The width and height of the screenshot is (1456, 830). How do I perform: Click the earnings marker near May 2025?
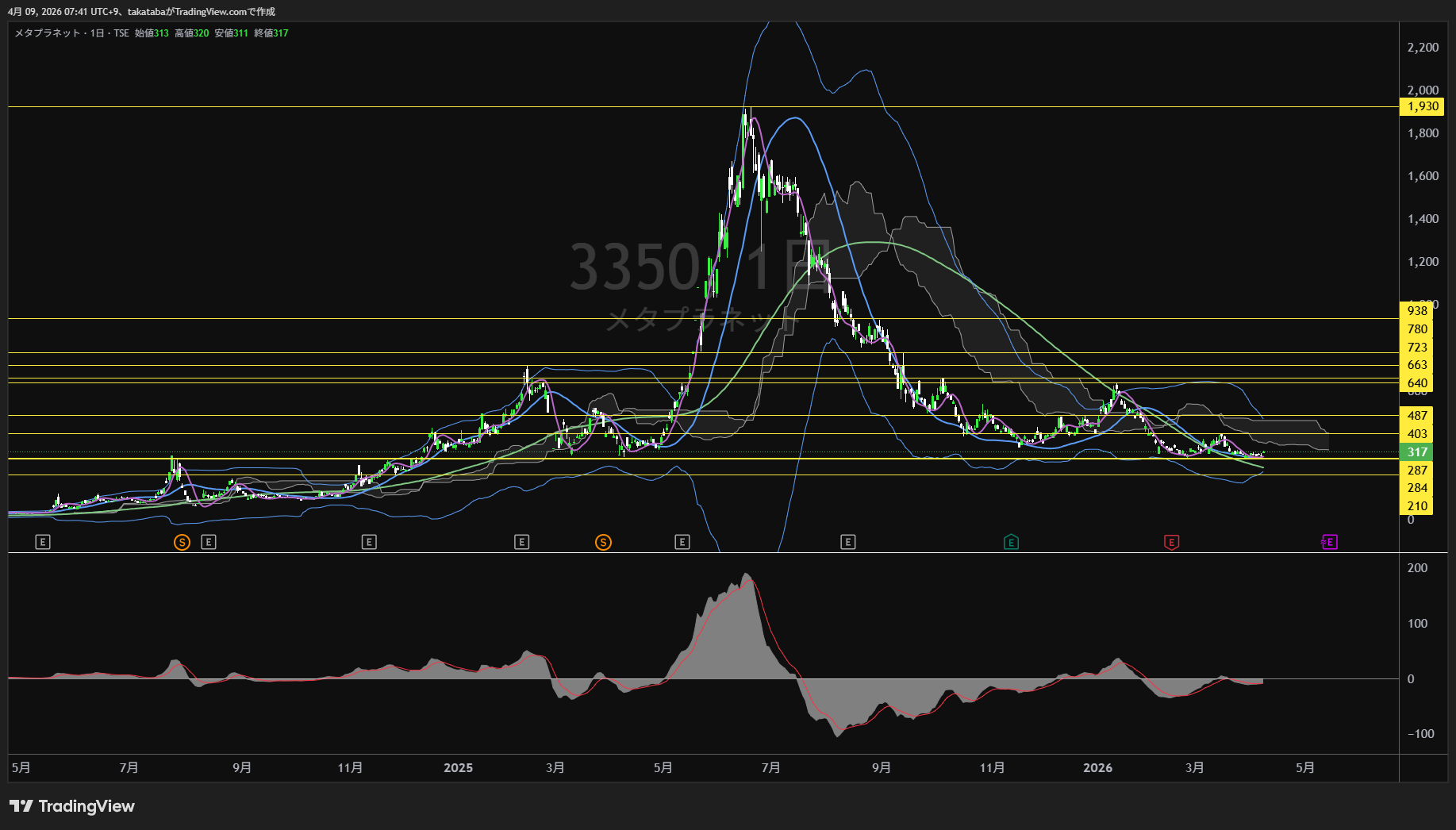(x=682, y=543)
